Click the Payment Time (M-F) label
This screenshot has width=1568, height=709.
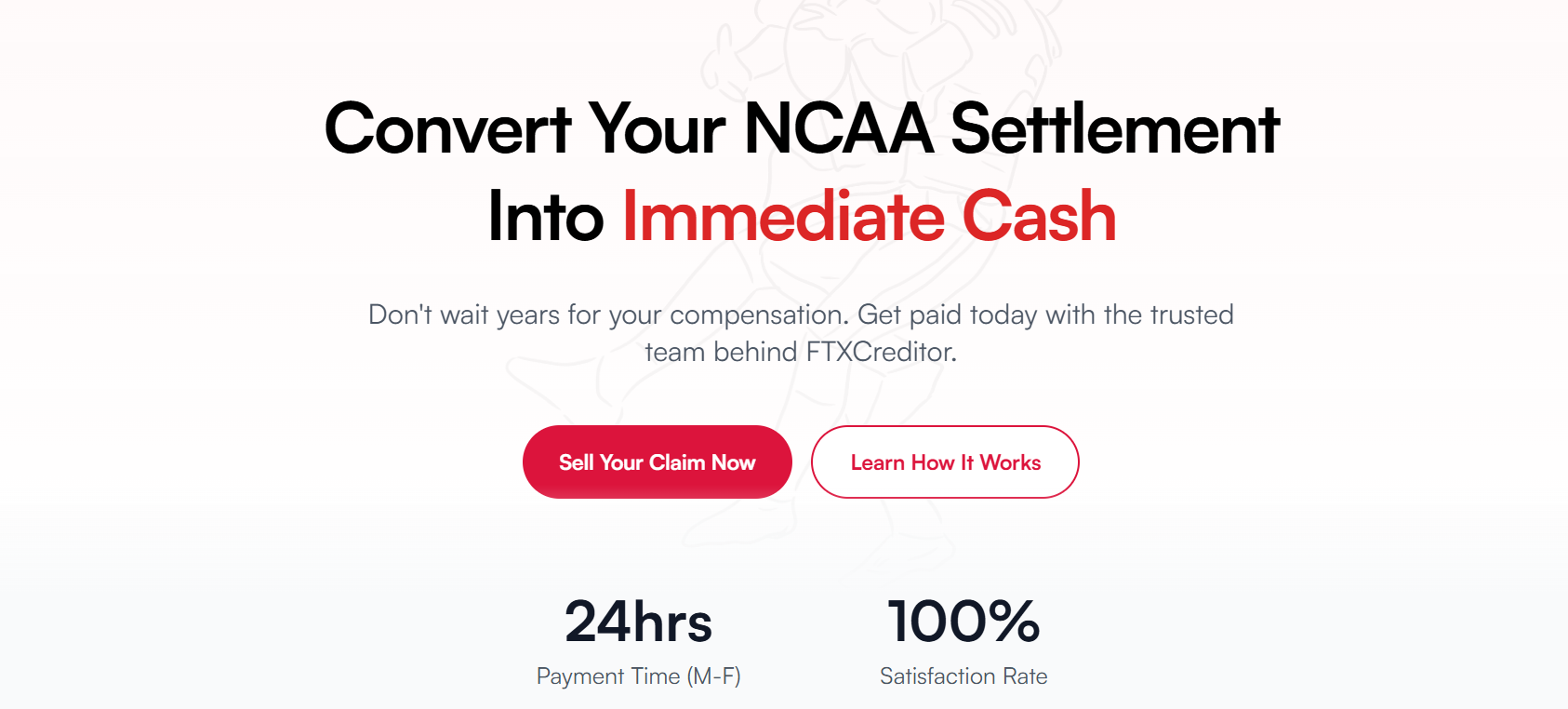(638, 676)
